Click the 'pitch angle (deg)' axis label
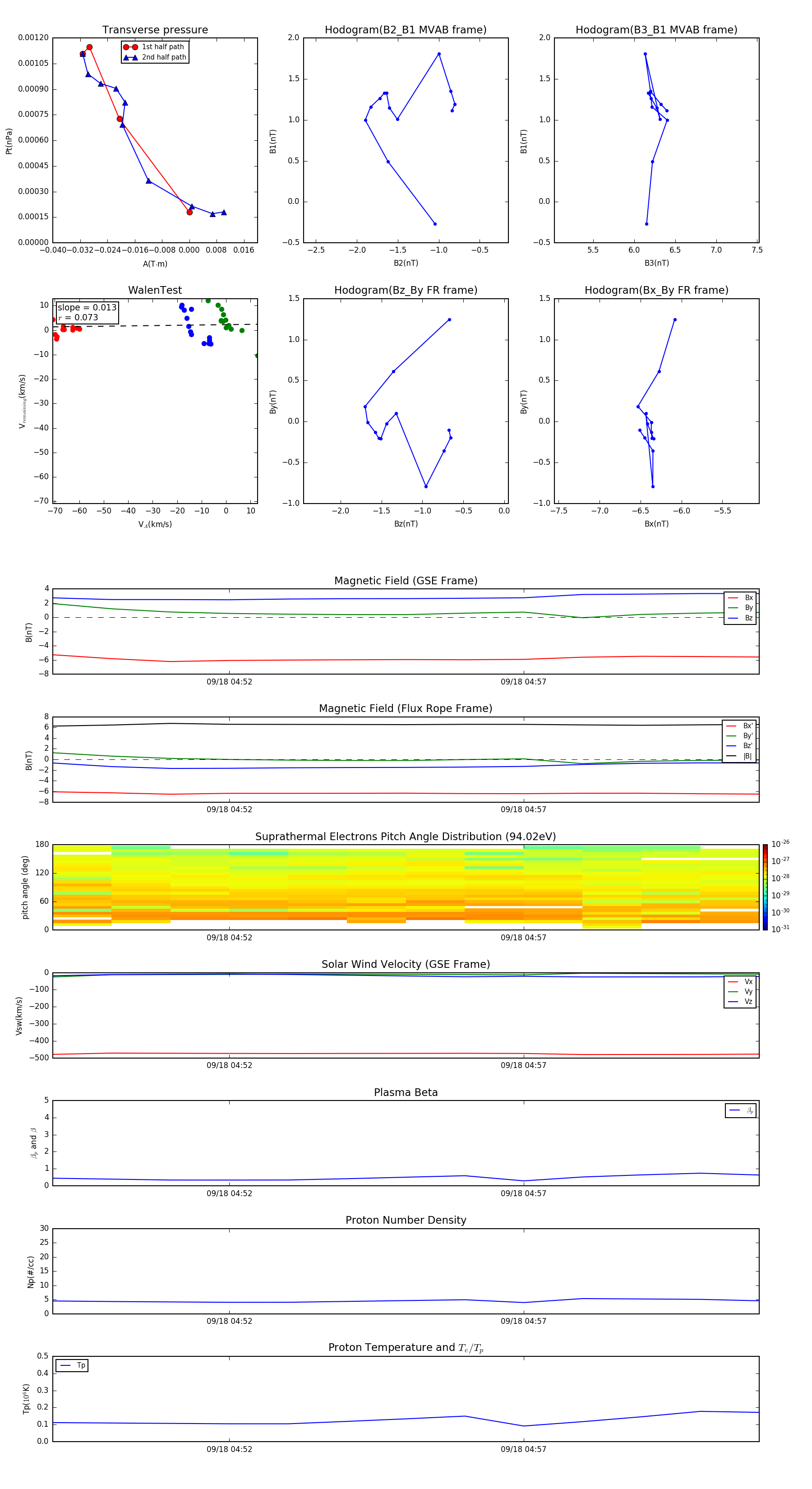Screen dimensions: 812x1489 pos(25,887)
